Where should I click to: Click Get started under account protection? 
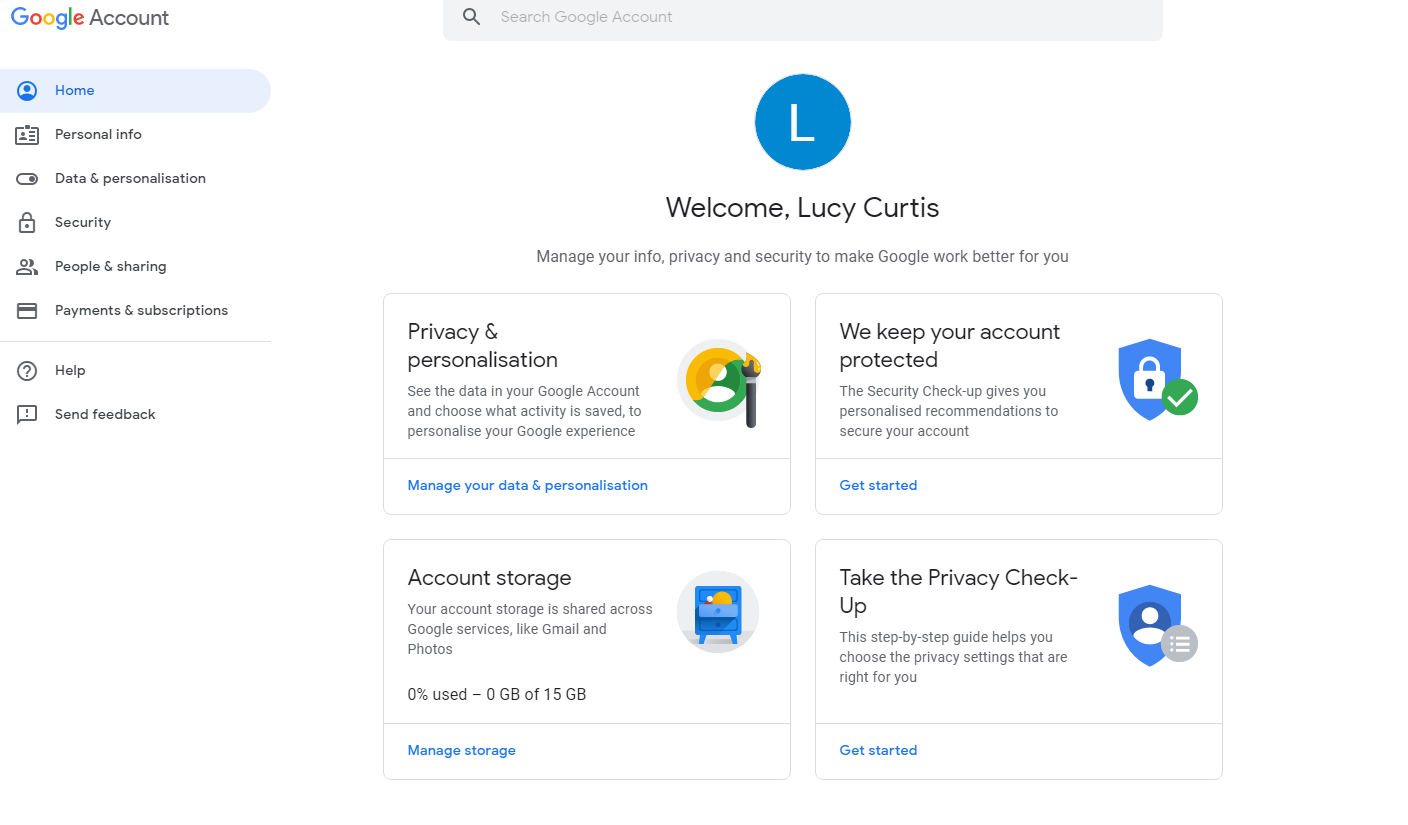(878, 485)
